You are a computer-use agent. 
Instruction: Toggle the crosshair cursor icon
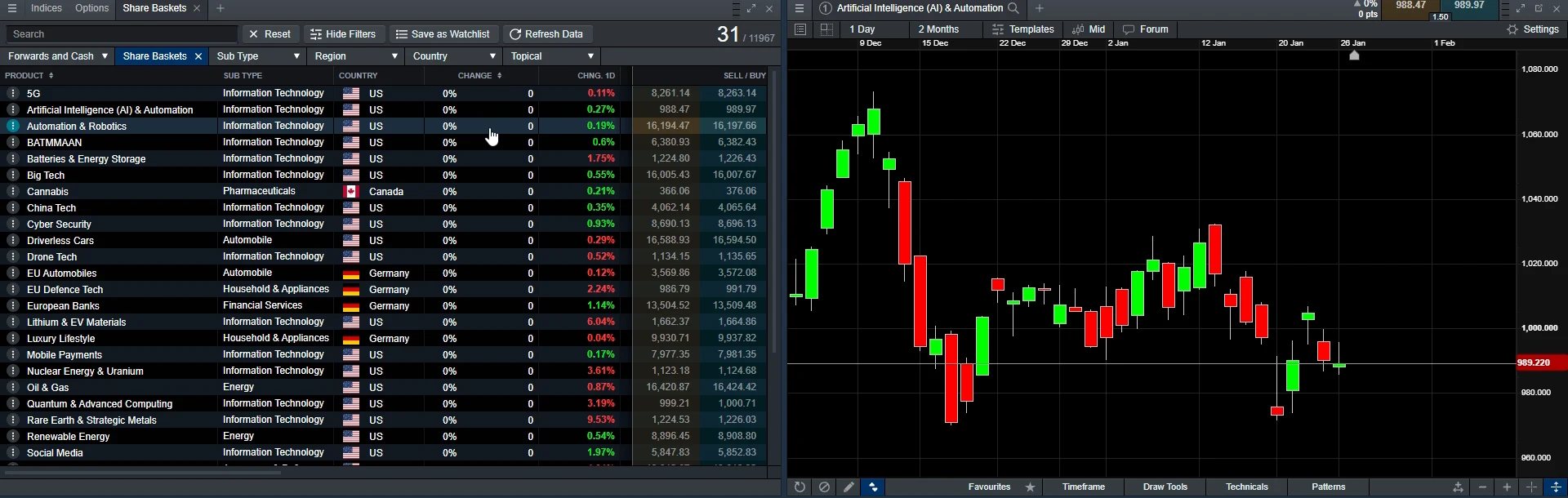(x=1532, y=487)
